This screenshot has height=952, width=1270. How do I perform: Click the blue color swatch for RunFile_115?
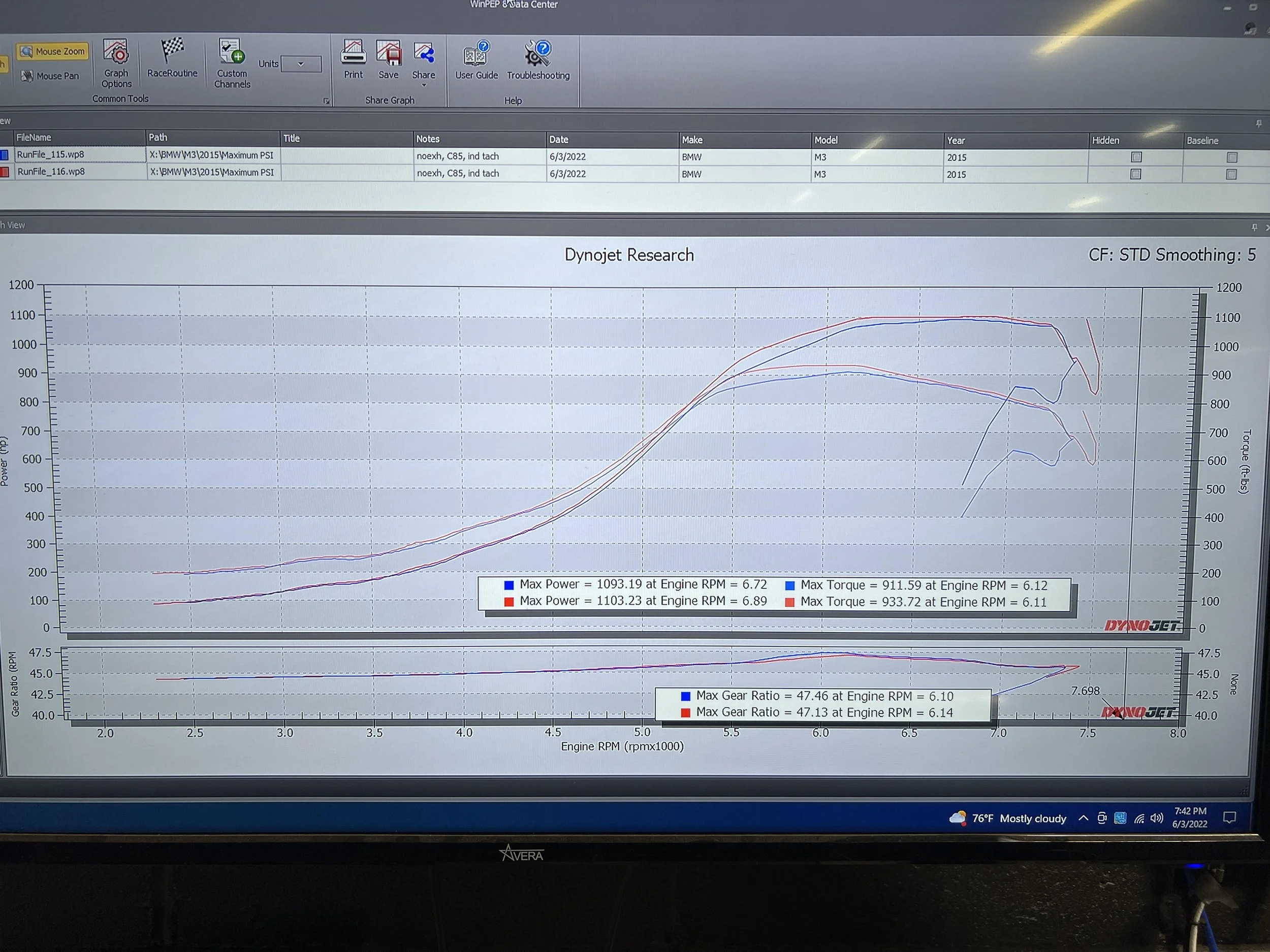coord(5,154)
